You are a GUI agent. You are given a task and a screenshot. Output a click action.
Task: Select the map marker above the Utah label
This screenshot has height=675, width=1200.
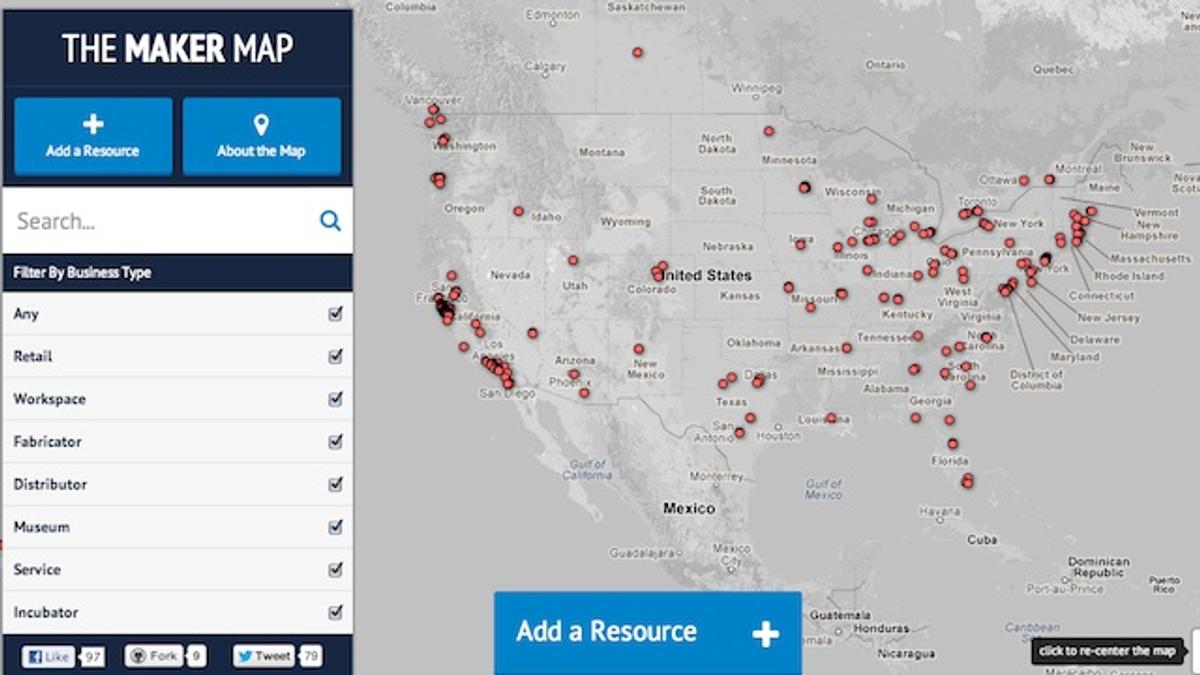click(573, 260)
